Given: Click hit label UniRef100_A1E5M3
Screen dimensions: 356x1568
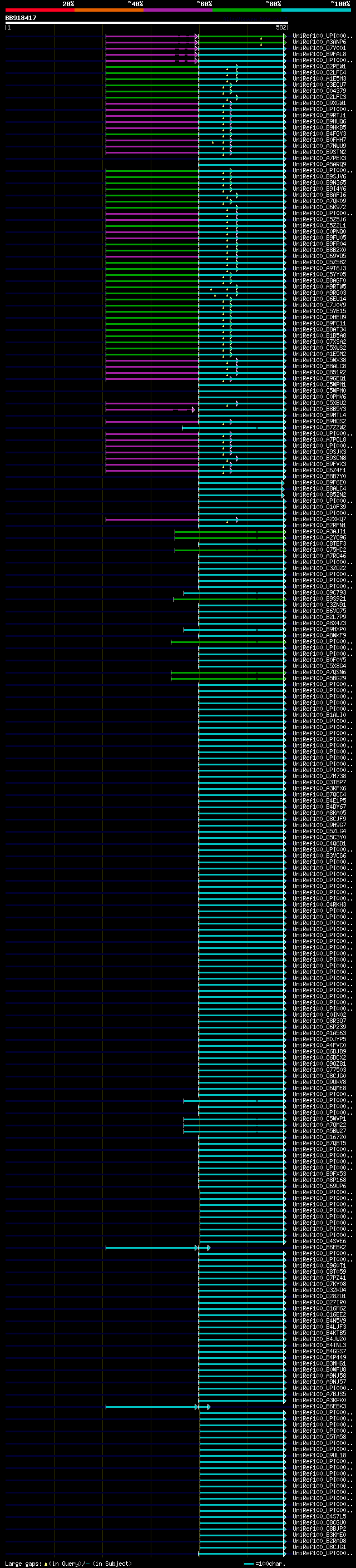Looking at the screenshot, I should point(319,78).
